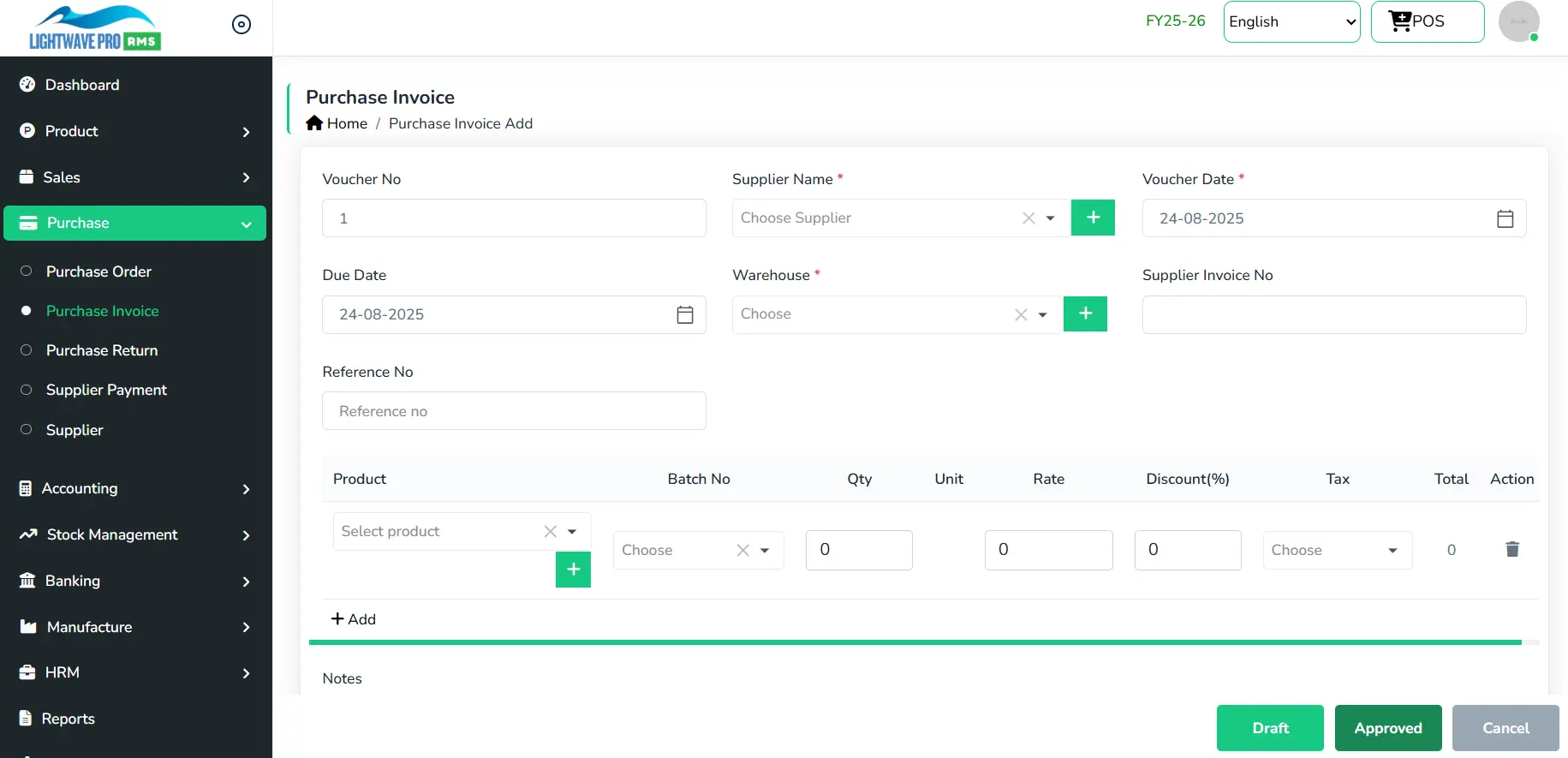Expand the Select product dropdown
The height and width of the screenshot is (758, 1568).
572,532
